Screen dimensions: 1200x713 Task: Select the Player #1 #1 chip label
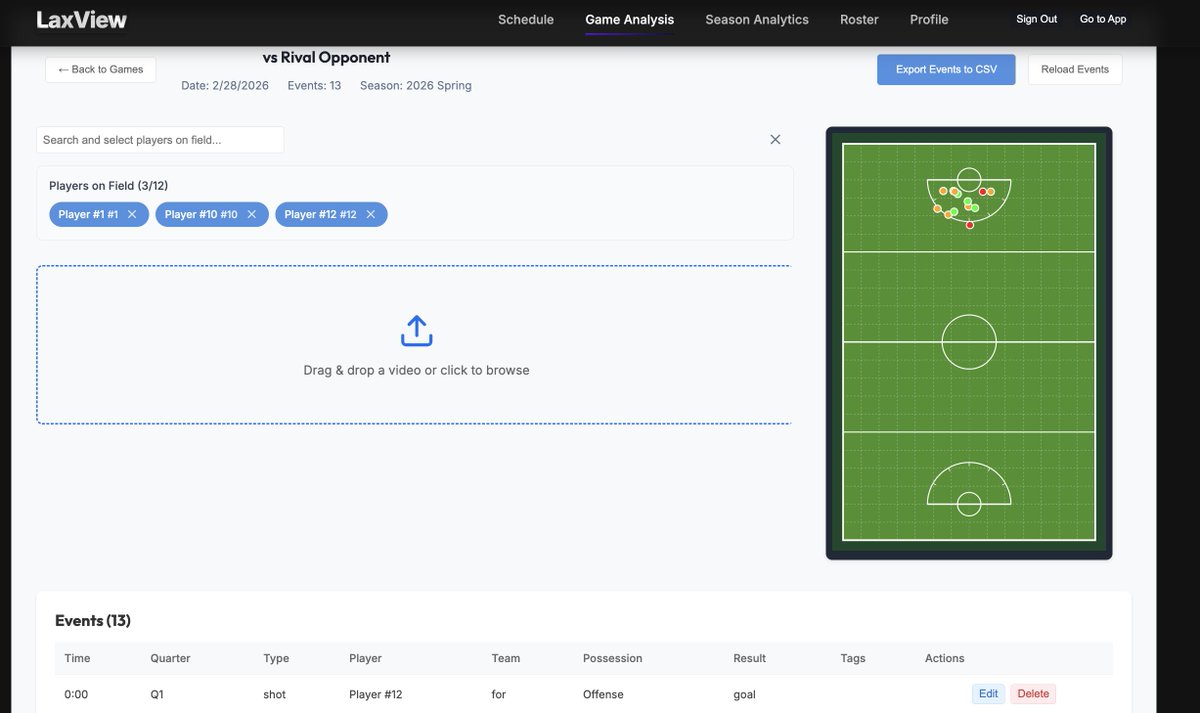coord(88,214)
